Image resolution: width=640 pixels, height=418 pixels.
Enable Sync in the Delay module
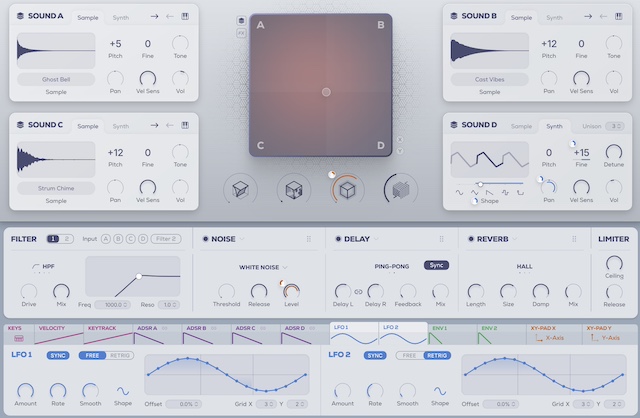[436, 265]
